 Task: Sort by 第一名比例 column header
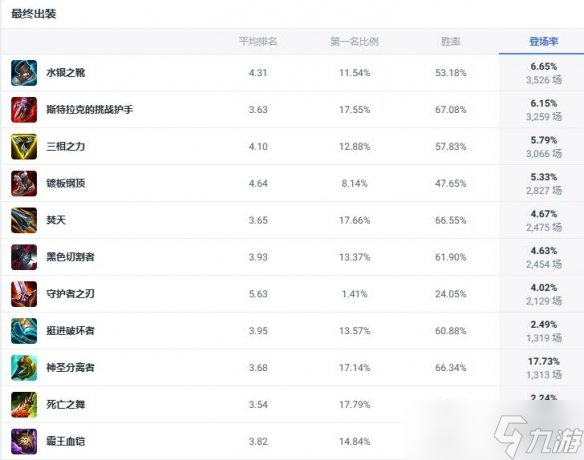(354, 41)
